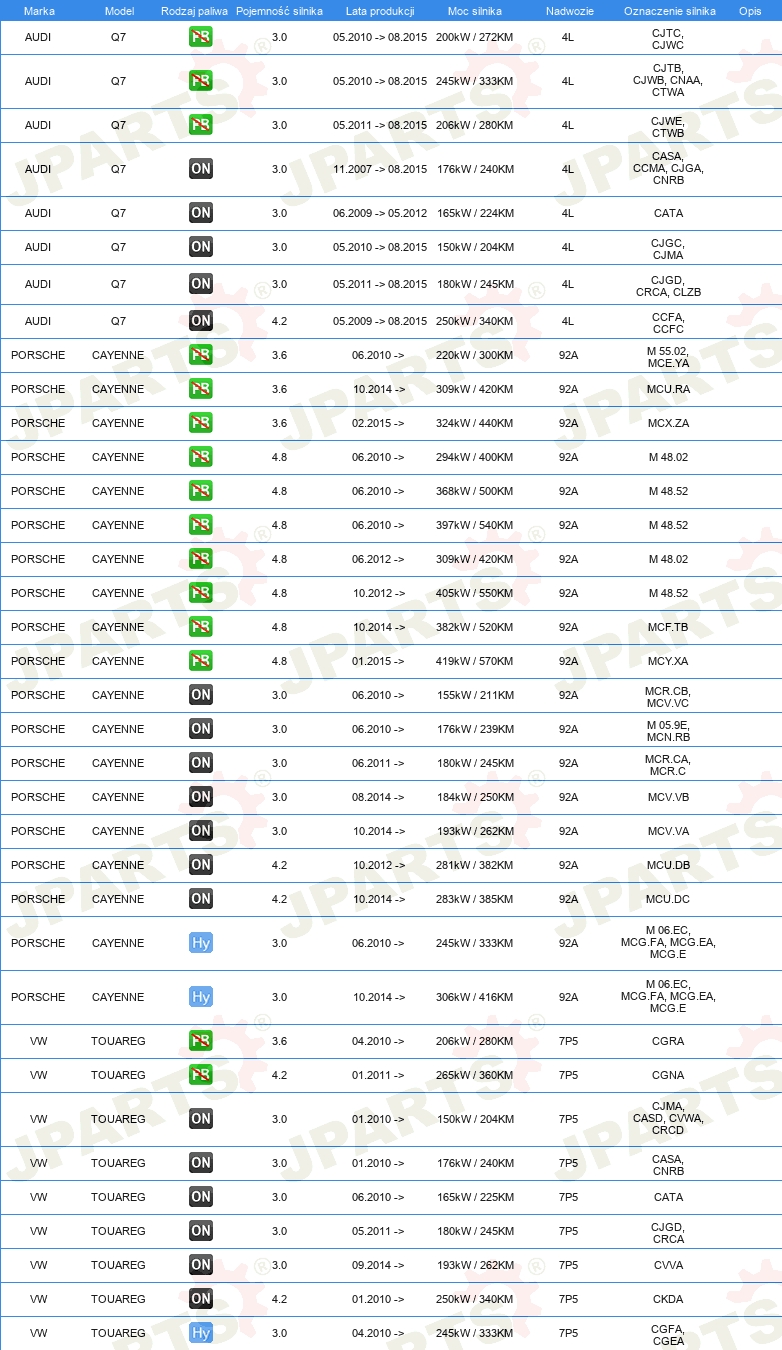
Task: Click power value '382kW / 520KM'
Action: 475,627
